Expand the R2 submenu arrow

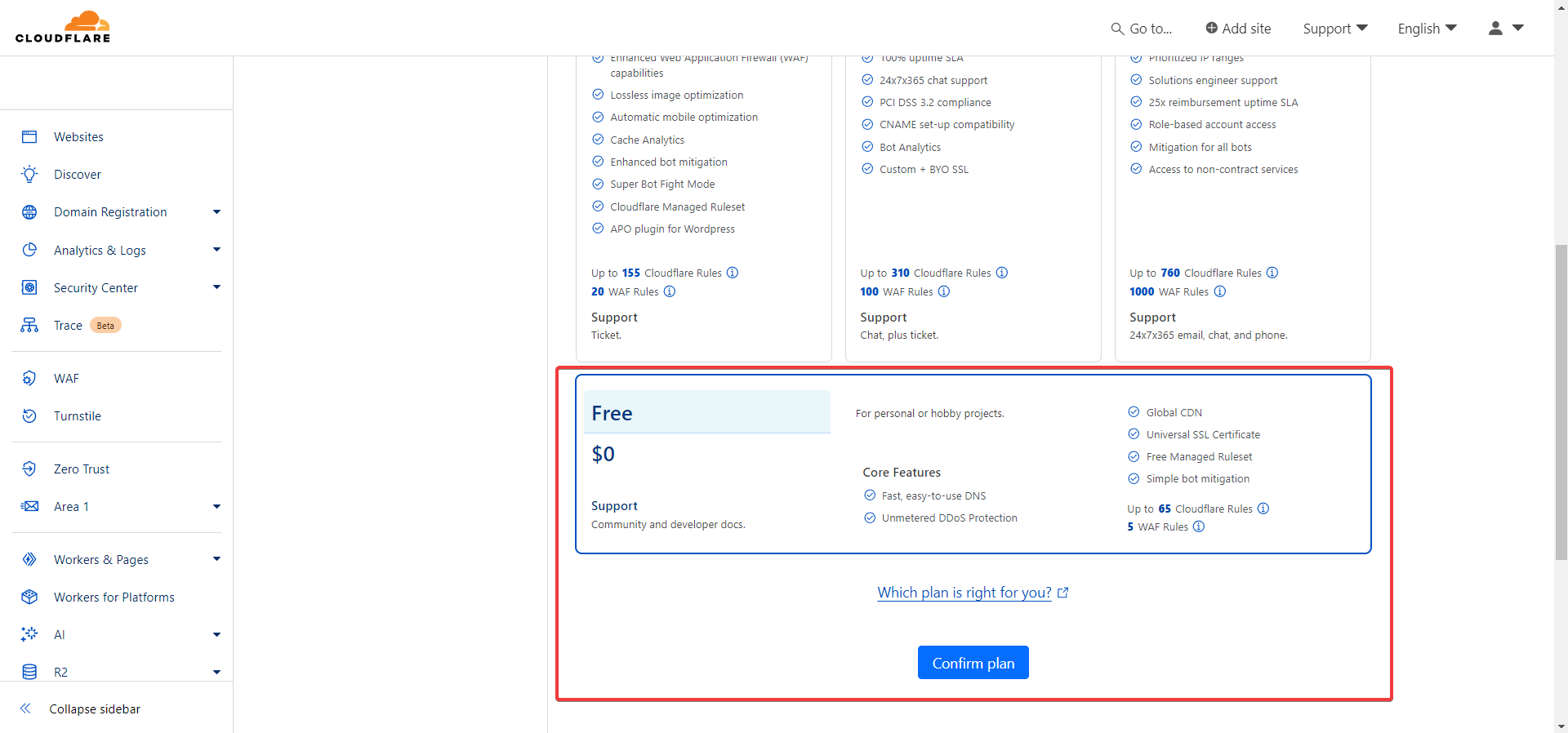(216, 672)
